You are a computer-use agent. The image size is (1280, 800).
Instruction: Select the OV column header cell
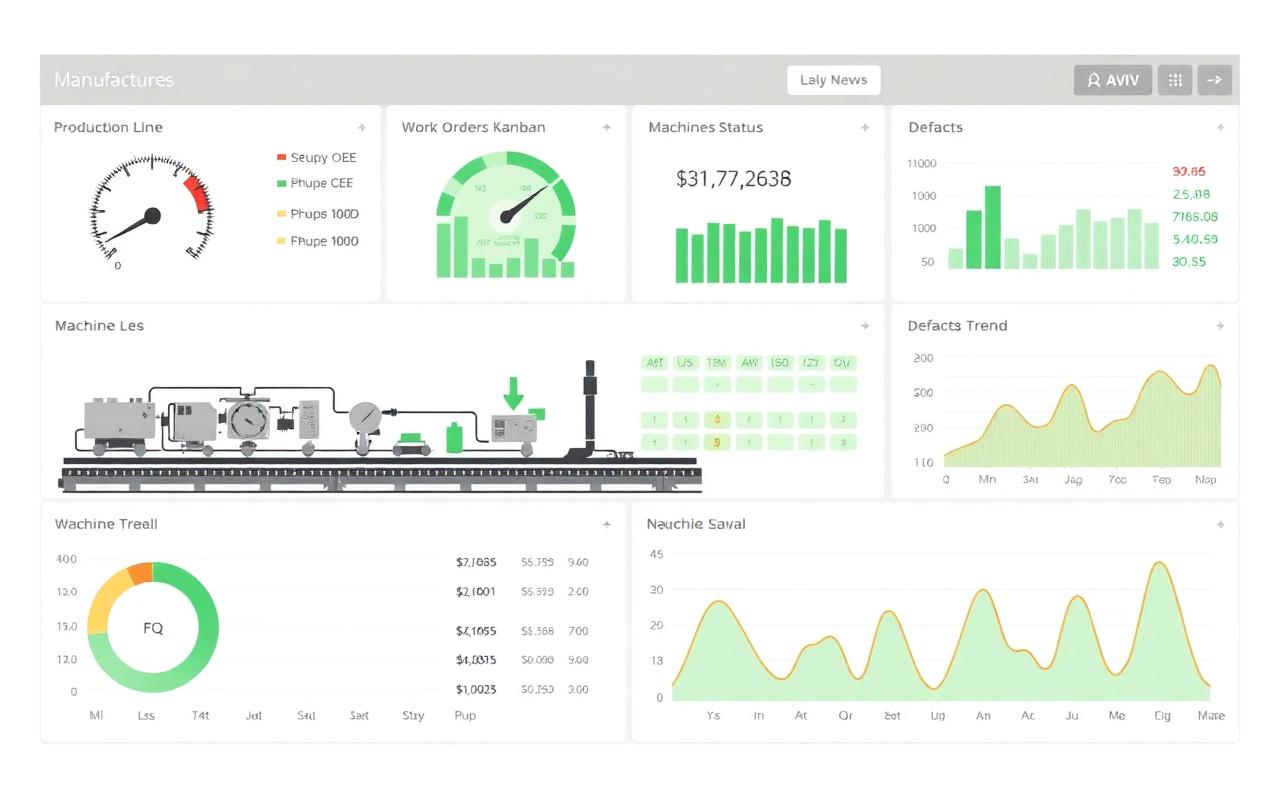coord(843,363)
